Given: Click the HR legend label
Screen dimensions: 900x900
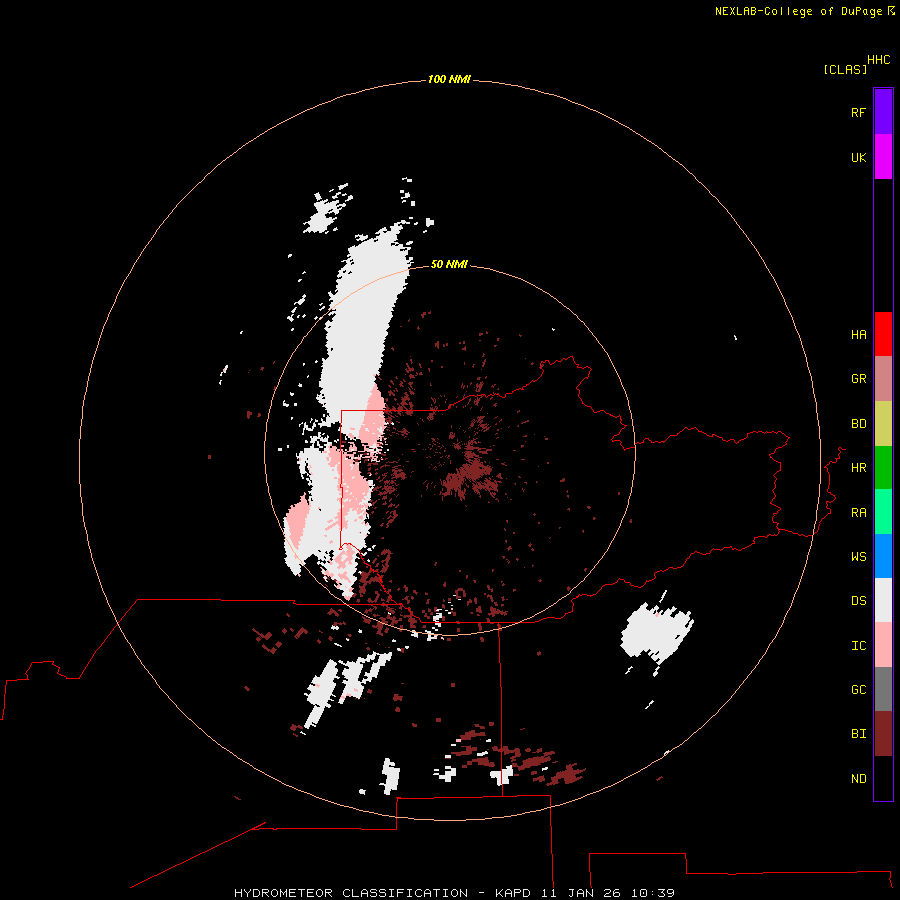Looking at the screenshot, I should click(x=858, y=468).
